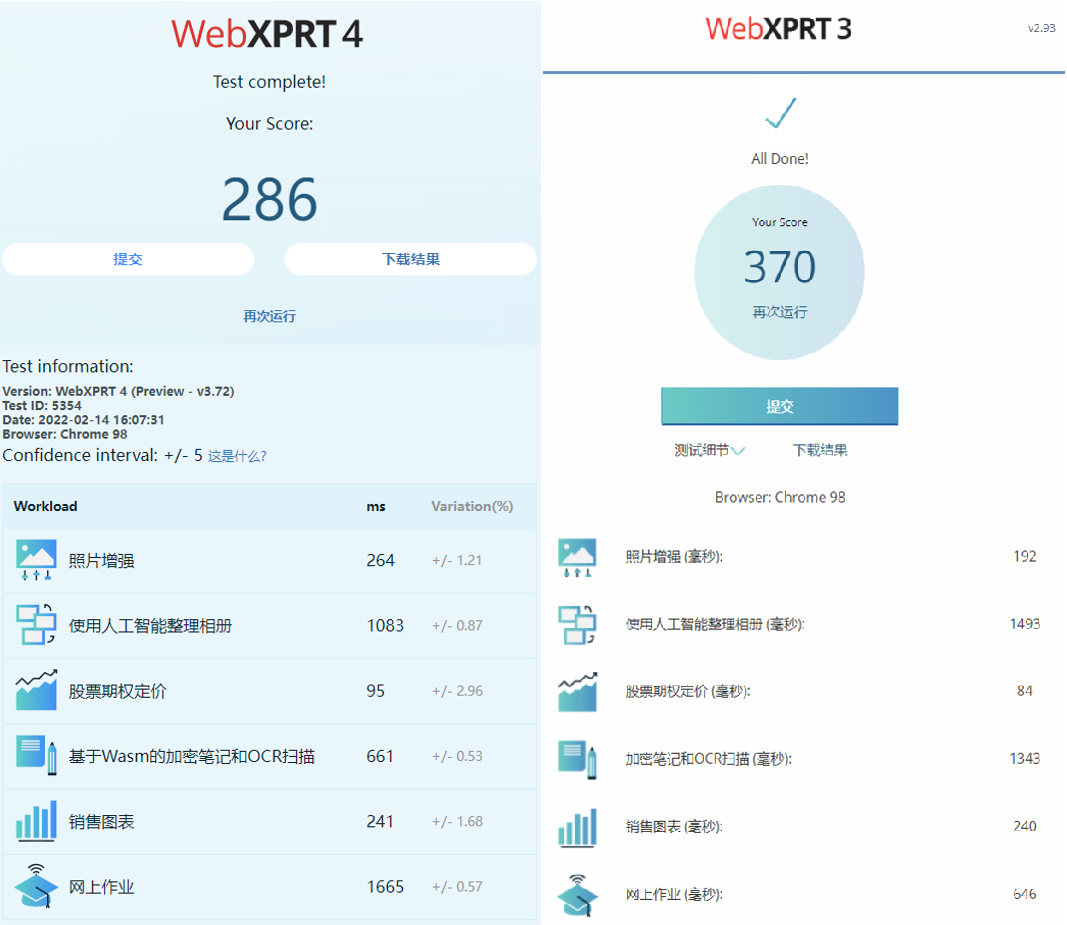Click the +/- 2.96 variation value
The width and height of the screenshot is (1067, 925).
[457, 691]
